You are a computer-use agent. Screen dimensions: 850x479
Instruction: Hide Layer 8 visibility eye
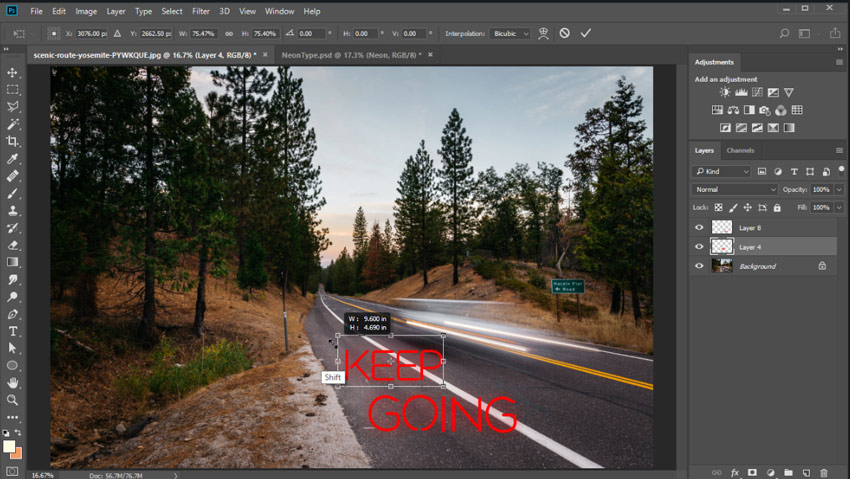pyautogui.click(x=699, y=228)
